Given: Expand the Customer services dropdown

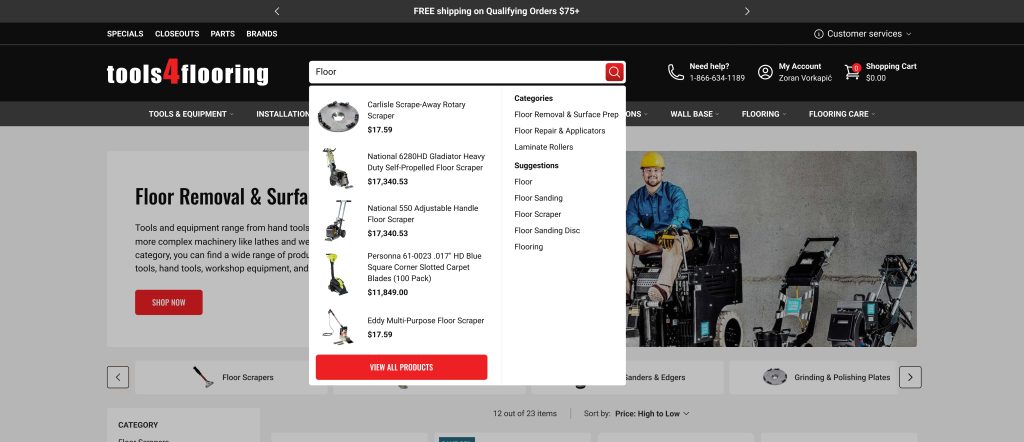Looking at the screenshot, I should pyautogui.click(x=862, y=34).
